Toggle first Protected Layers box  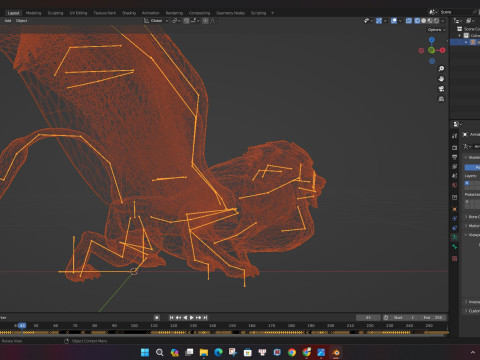(467, 201)
